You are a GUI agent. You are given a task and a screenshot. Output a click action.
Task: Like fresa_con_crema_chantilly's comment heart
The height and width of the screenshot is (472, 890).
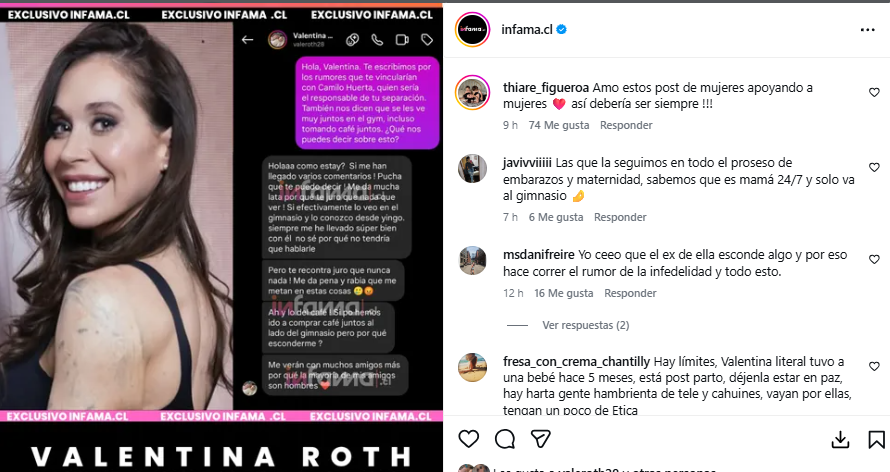pyautogui.click(x=874, y=366)
